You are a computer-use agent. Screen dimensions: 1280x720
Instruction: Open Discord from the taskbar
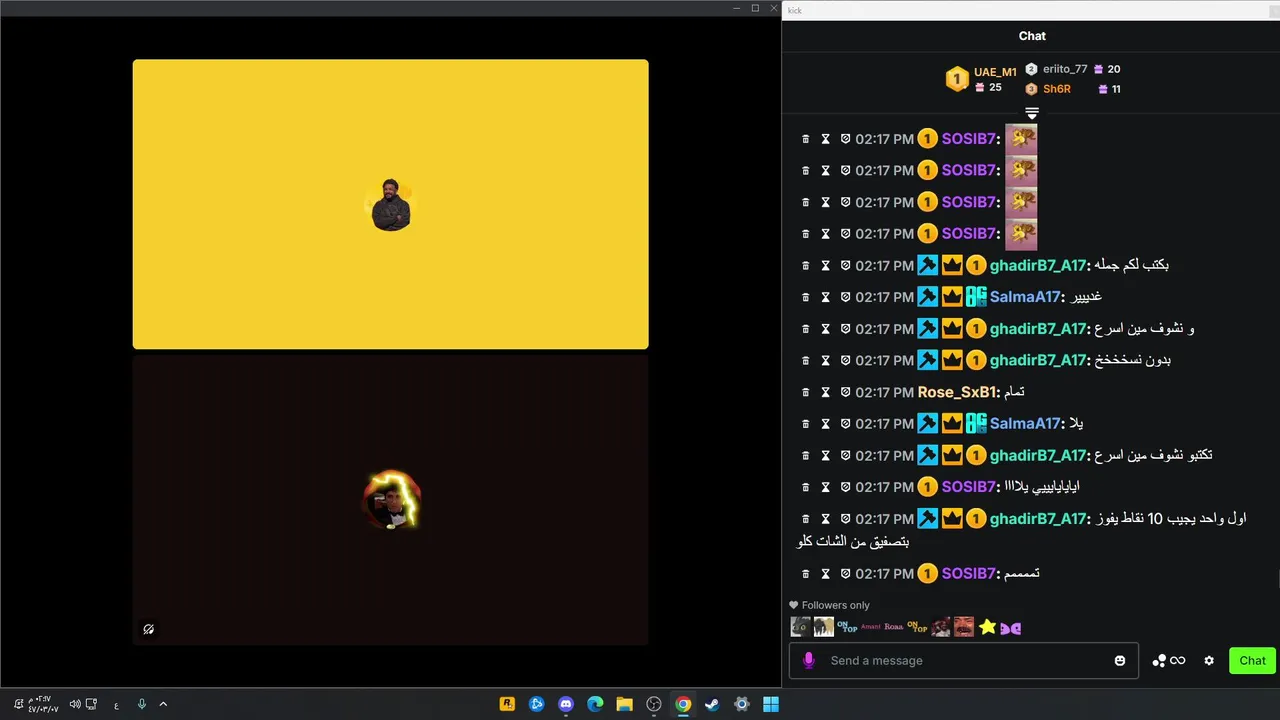(x=566, y=704)
